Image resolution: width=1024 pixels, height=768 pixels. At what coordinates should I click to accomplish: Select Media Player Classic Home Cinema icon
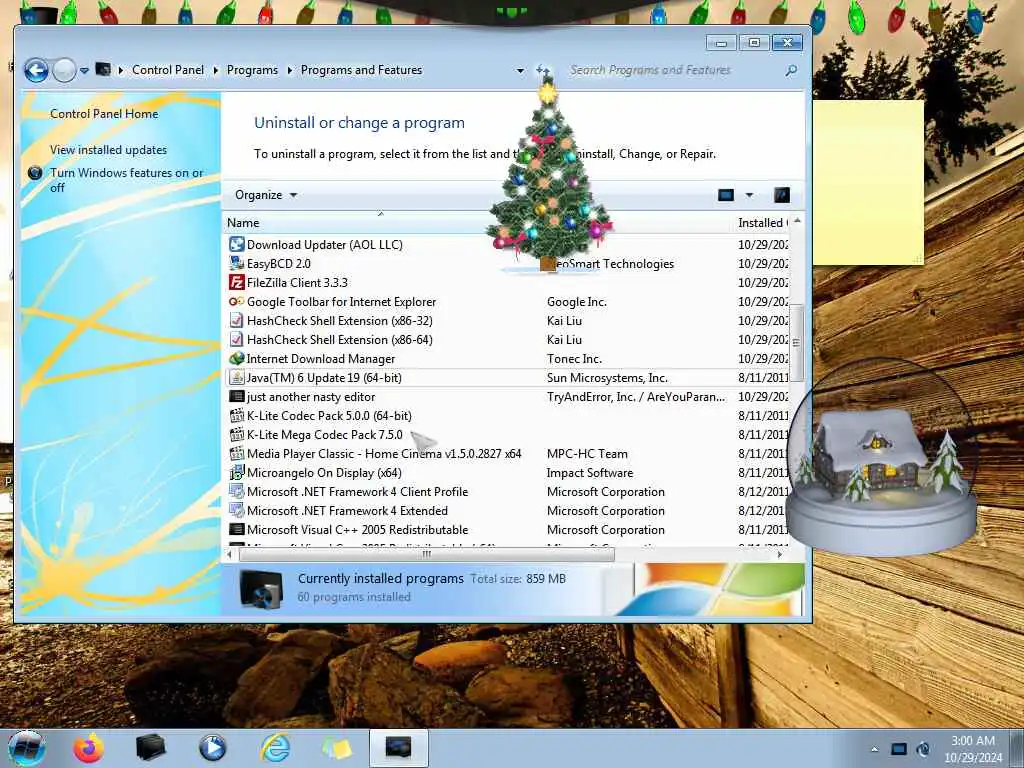click(236, 453)
